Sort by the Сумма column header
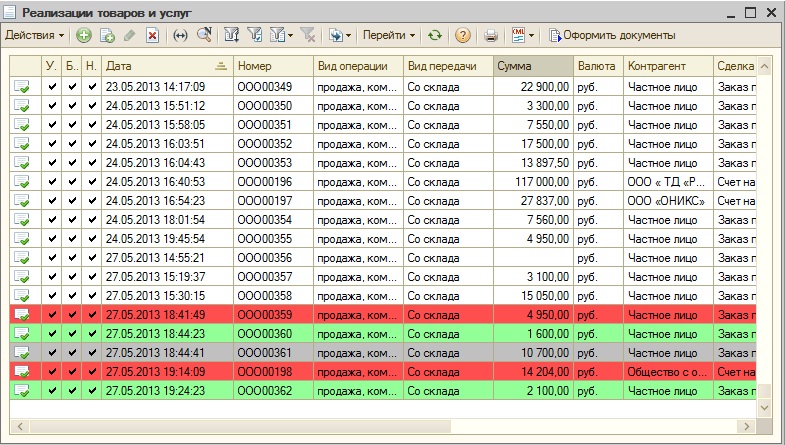This screenshot has width=785, height=445. (x=533, y=66)
